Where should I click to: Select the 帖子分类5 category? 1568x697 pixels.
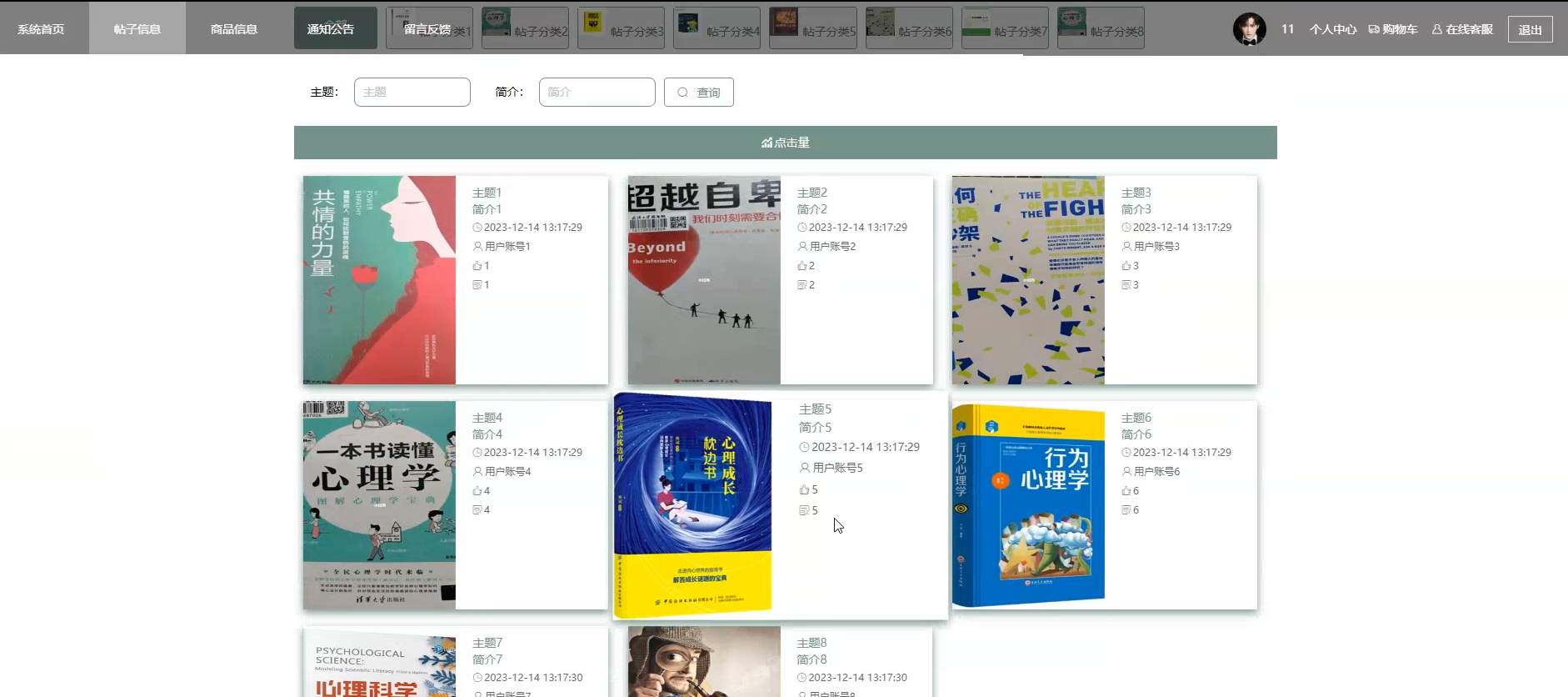coord(812,28)
